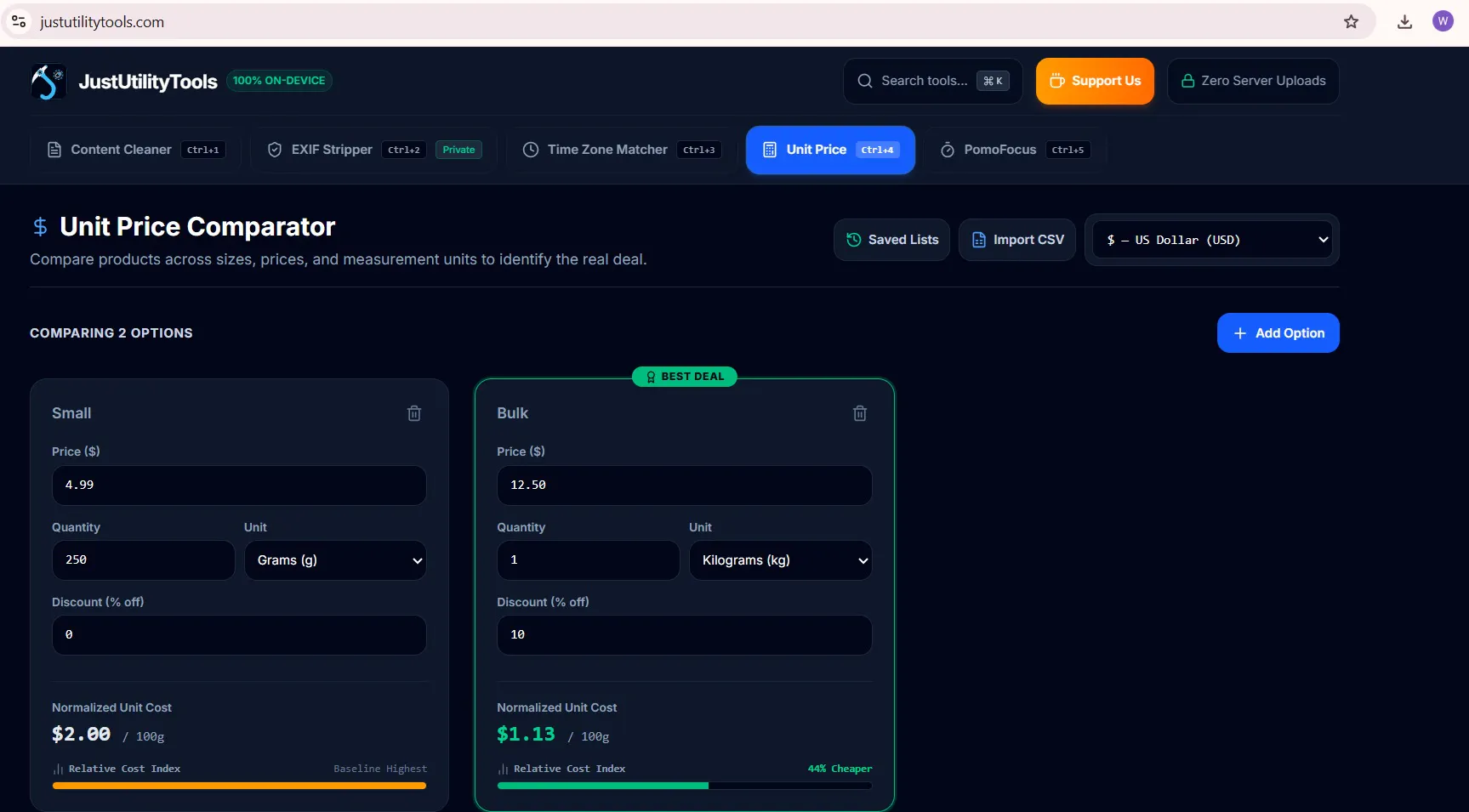Click the Support Us button
This screenshot has width=1469, height=812.
pyautogui.click(x=1095, y=81)
